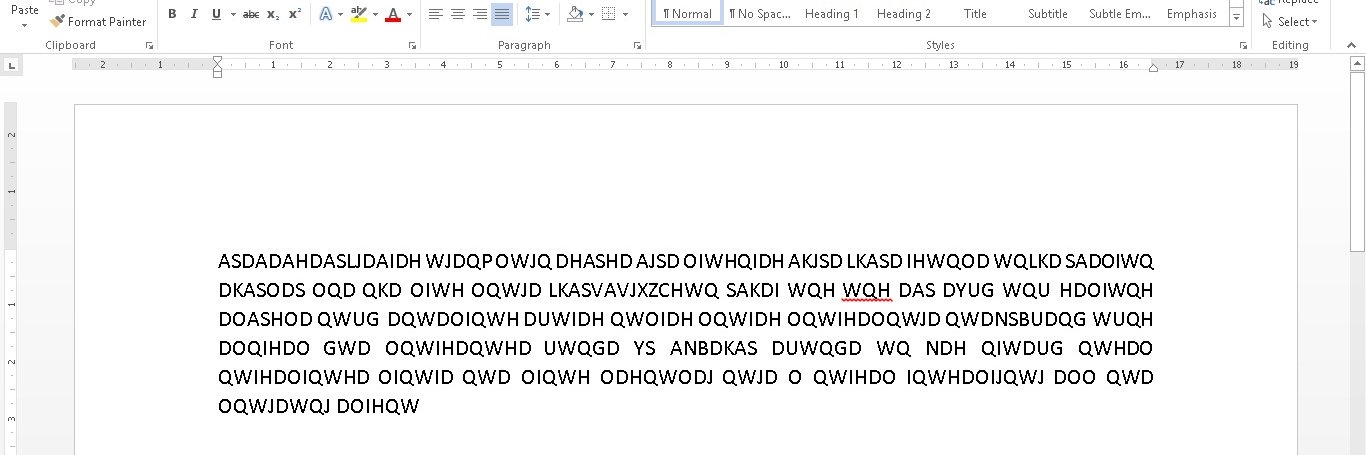Apply superscript formatting
Viewport: 1366px width, 455px height.
coord(294,14)
